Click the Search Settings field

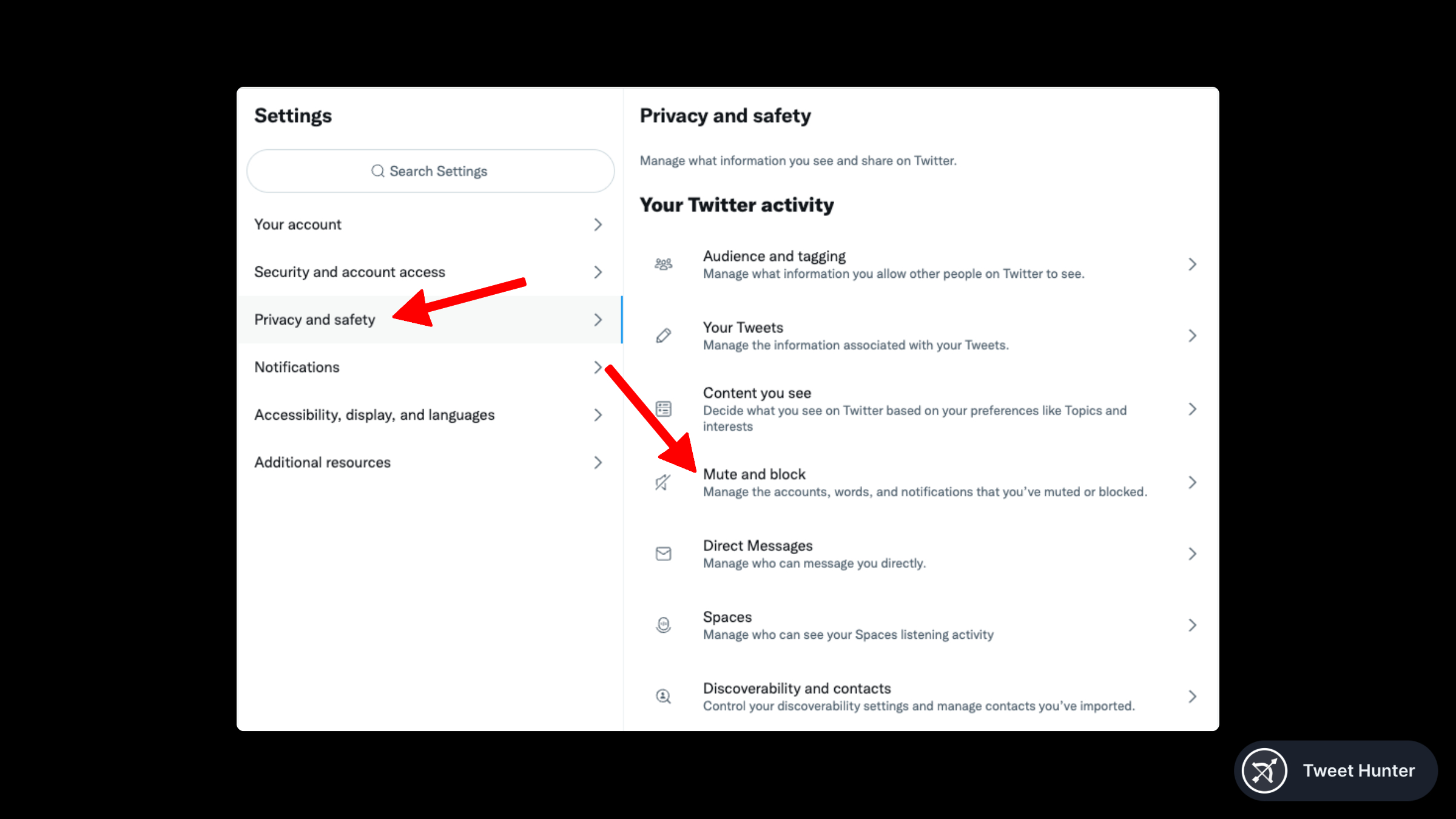[x=431, y=171]
